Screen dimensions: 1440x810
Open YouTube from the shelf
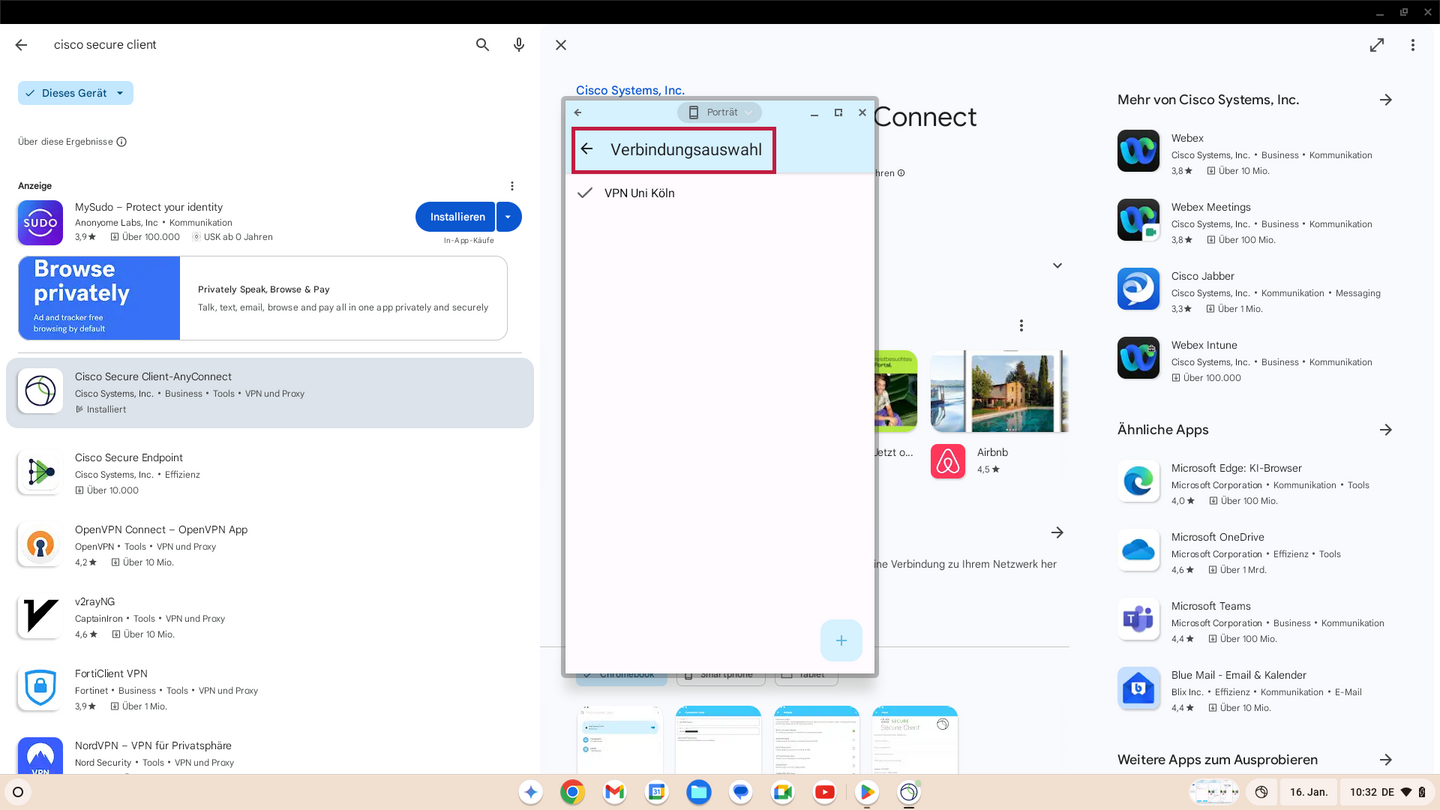(x=825, y=792)
